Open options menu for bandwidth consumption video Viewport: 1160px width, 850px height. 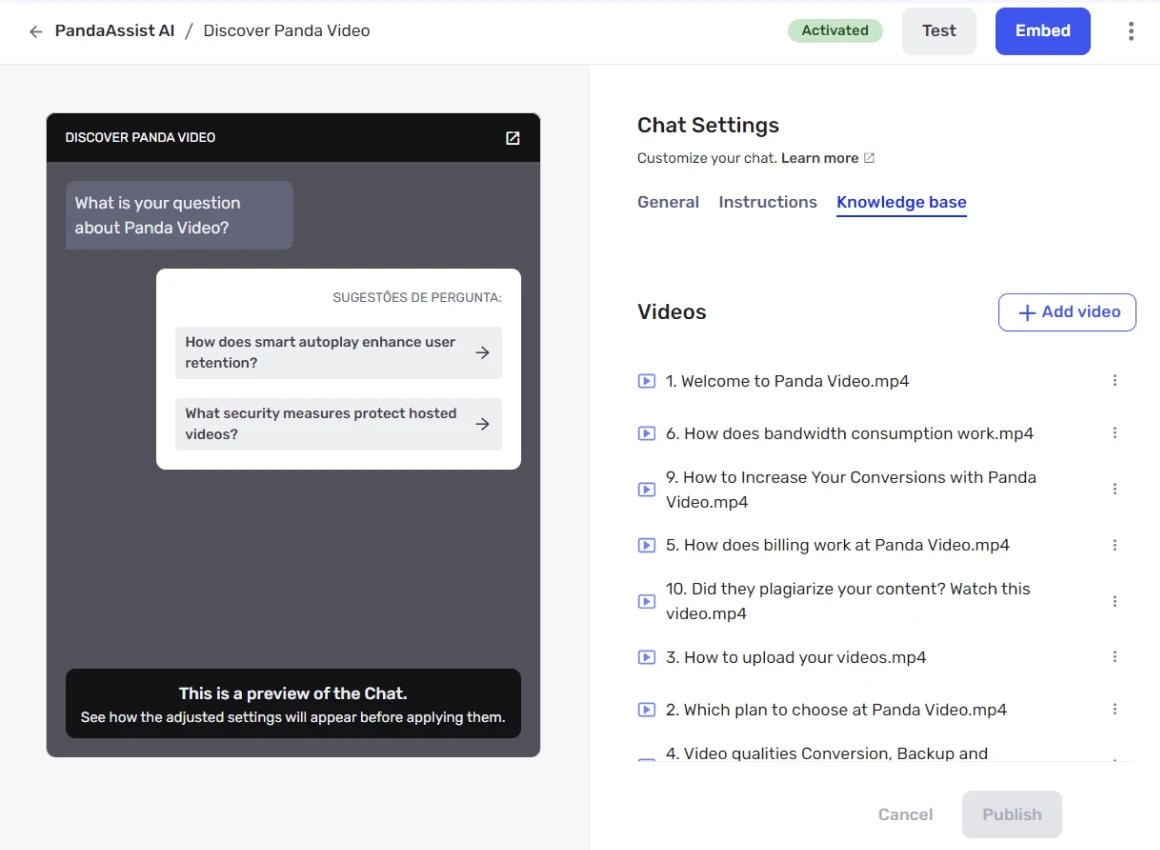tap(1115, 433)
